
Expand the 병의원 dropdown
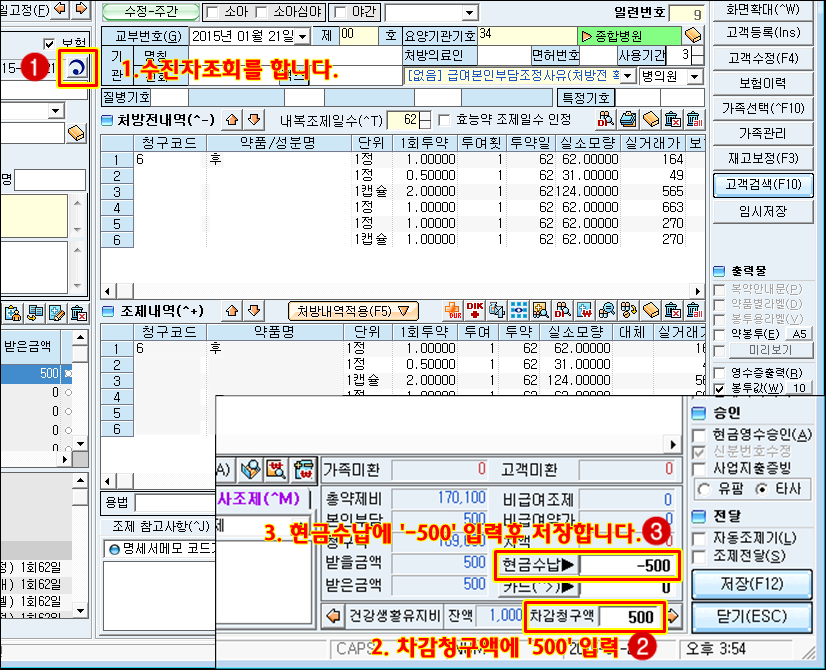click(696, 77)
